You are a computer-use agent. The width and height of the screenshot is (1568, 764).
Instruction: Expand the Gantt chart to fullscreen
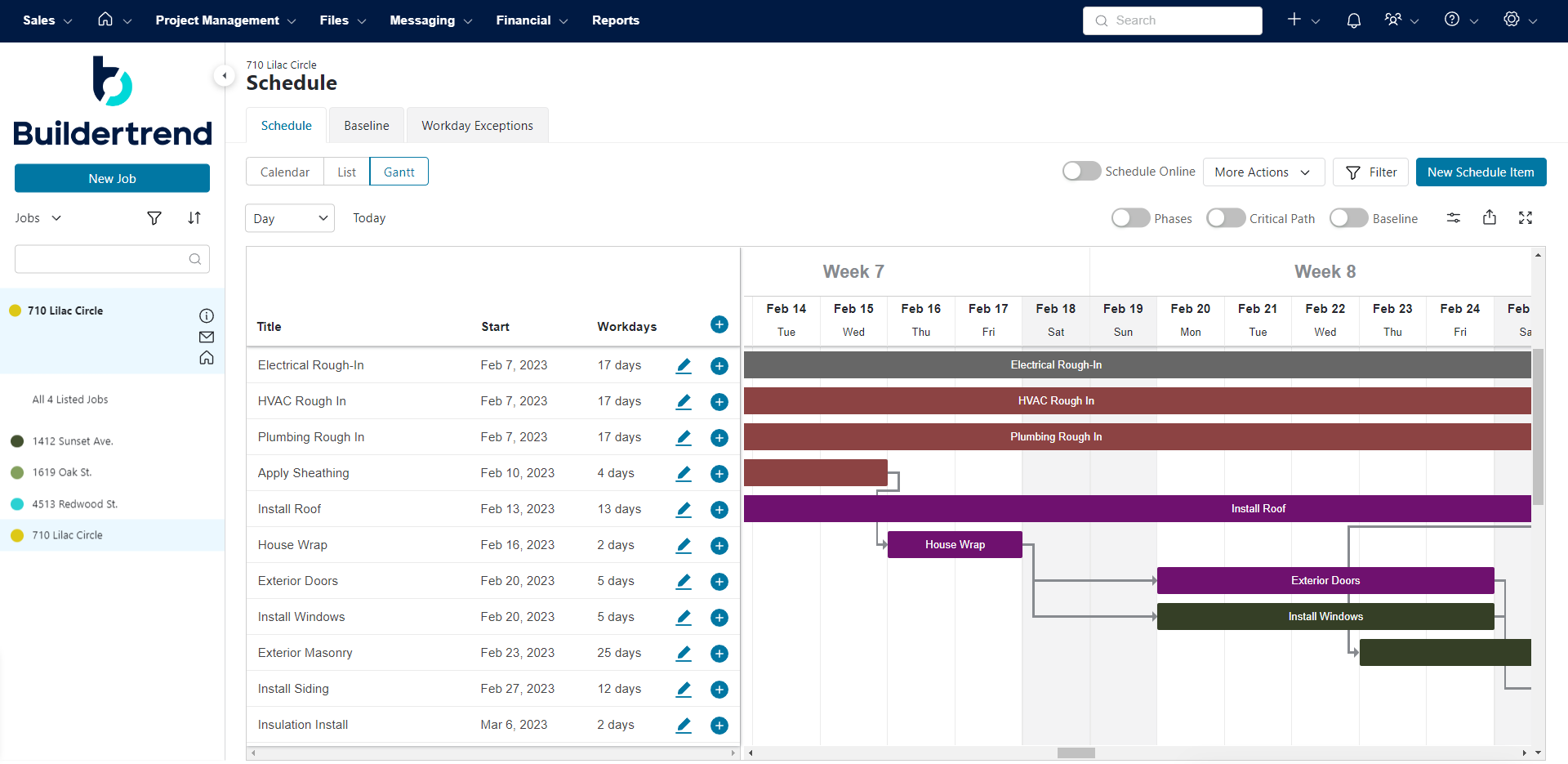(x=1526, y=217)
